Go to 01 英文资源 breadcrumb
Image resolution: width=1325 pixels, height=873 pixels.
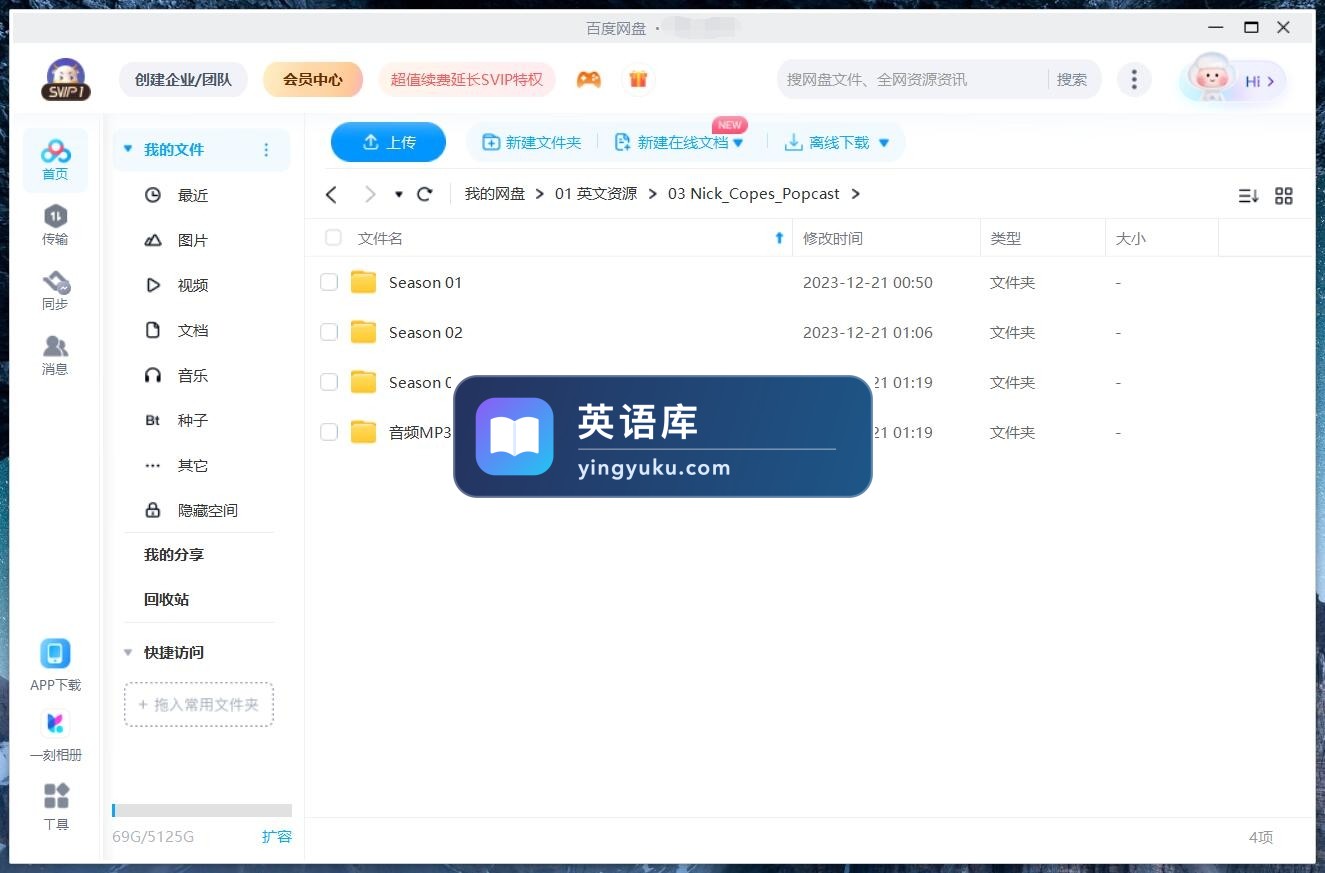click(x=596, y=194)
